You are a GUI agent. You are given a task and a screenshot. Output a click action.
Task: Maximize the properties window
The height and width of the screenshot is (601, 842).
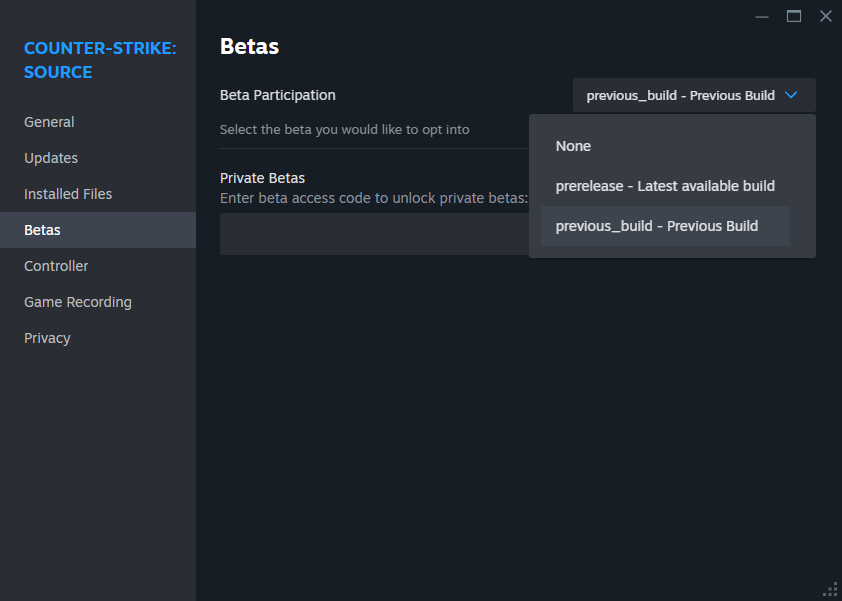(794, 17)
